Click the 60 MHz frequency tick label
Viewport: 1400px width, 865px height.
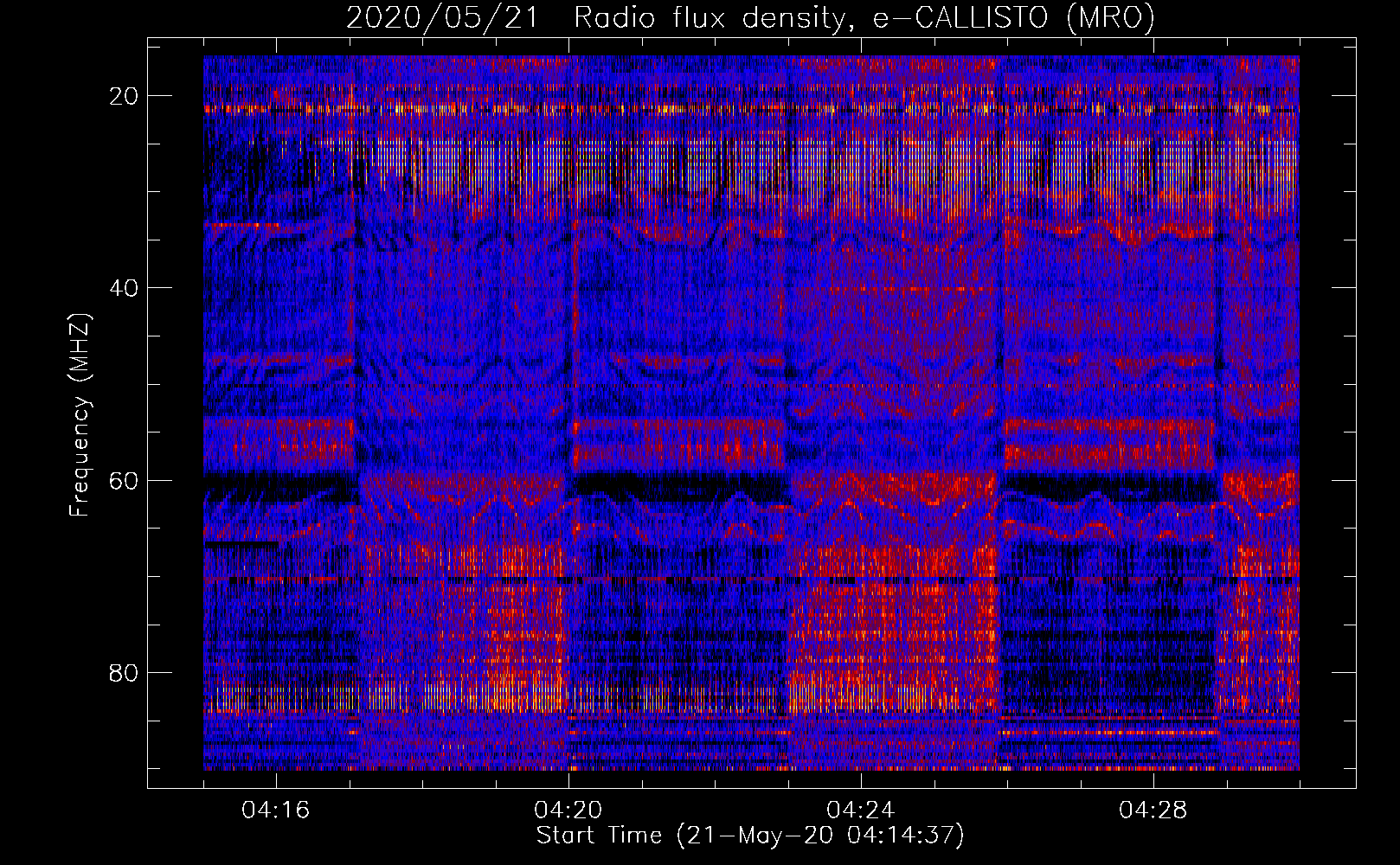[125, 480]
